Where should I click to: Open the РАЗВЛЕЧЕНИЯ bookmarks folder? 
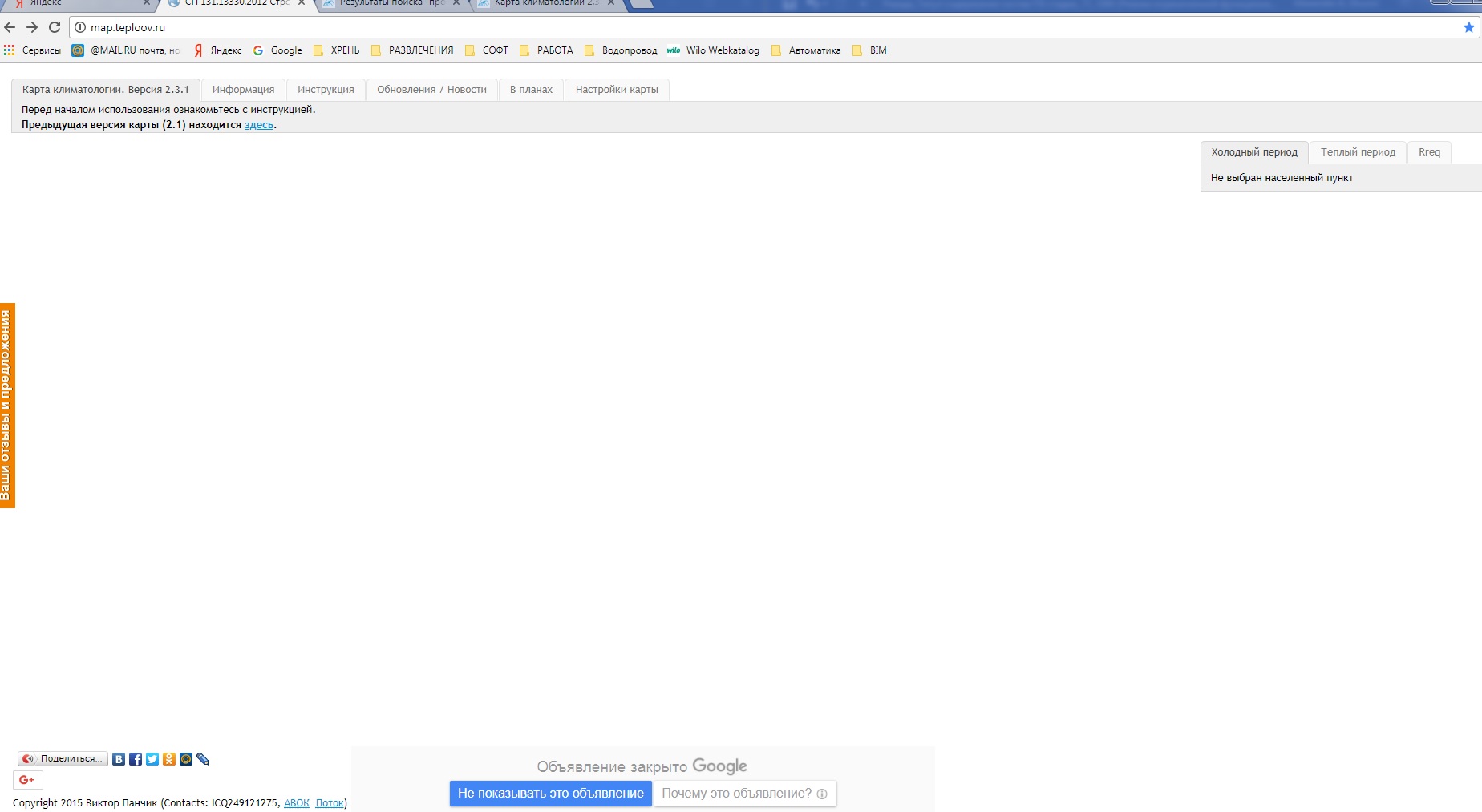[412, 50]
